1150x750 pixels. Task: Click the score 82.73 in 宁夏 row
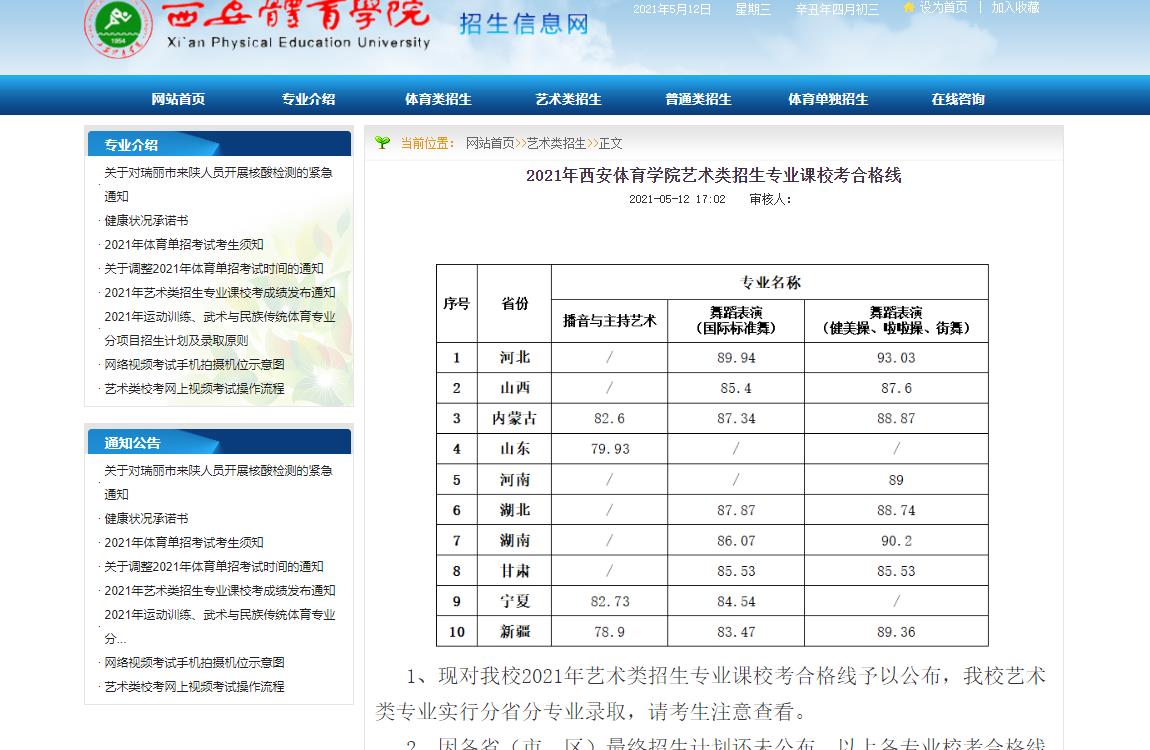pyautogui.click(x=609, y=601)
